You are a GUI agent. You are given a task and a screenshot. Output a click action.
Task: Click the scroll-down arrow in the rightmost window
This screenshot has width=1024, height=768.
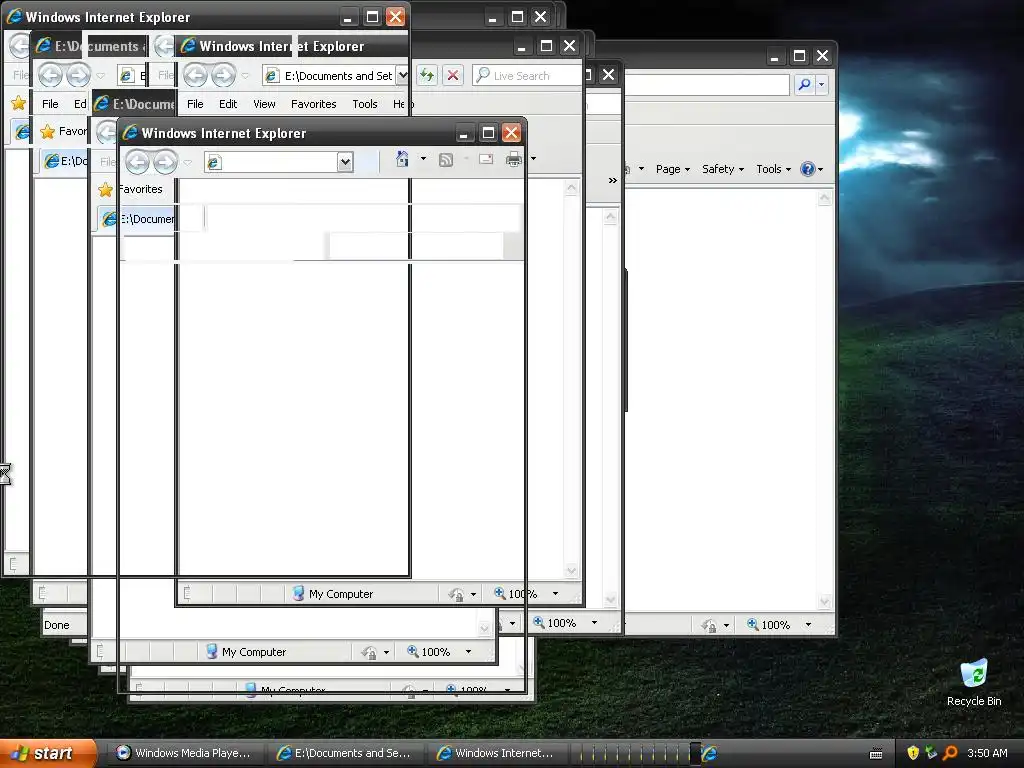tap(824, 601)
